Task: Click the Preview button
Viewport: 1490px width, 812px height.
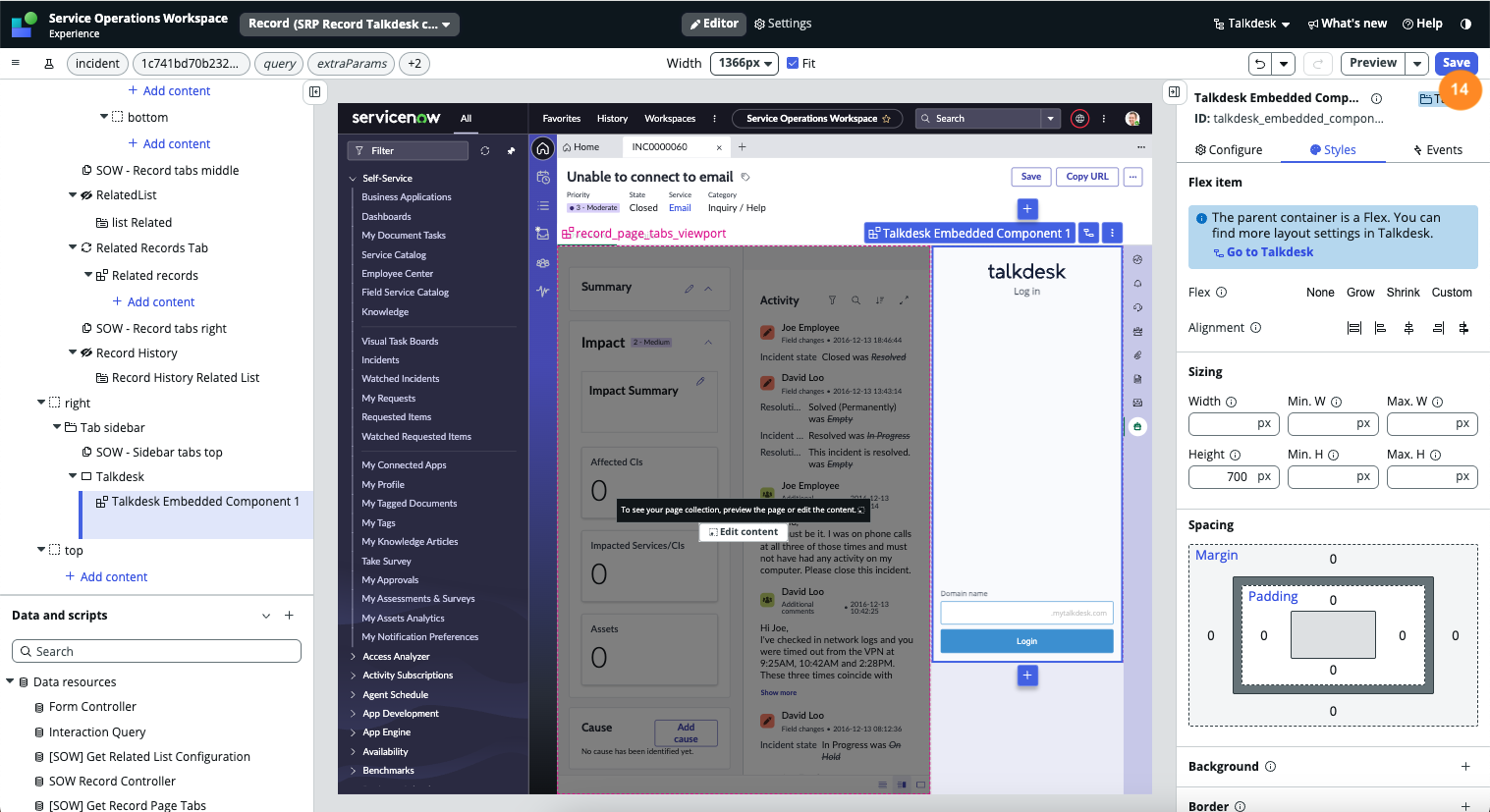Action: tap(1373, 63)
